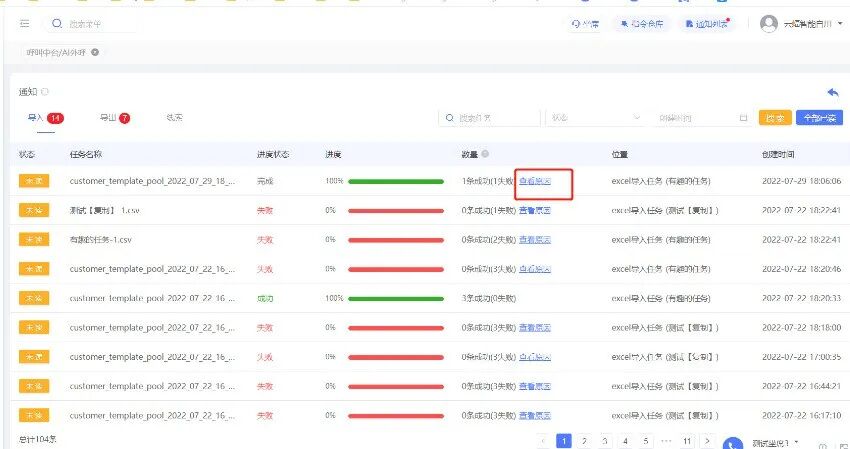Go to page 3
Screen dimensions: 850x449
click(x=605, y=441)
